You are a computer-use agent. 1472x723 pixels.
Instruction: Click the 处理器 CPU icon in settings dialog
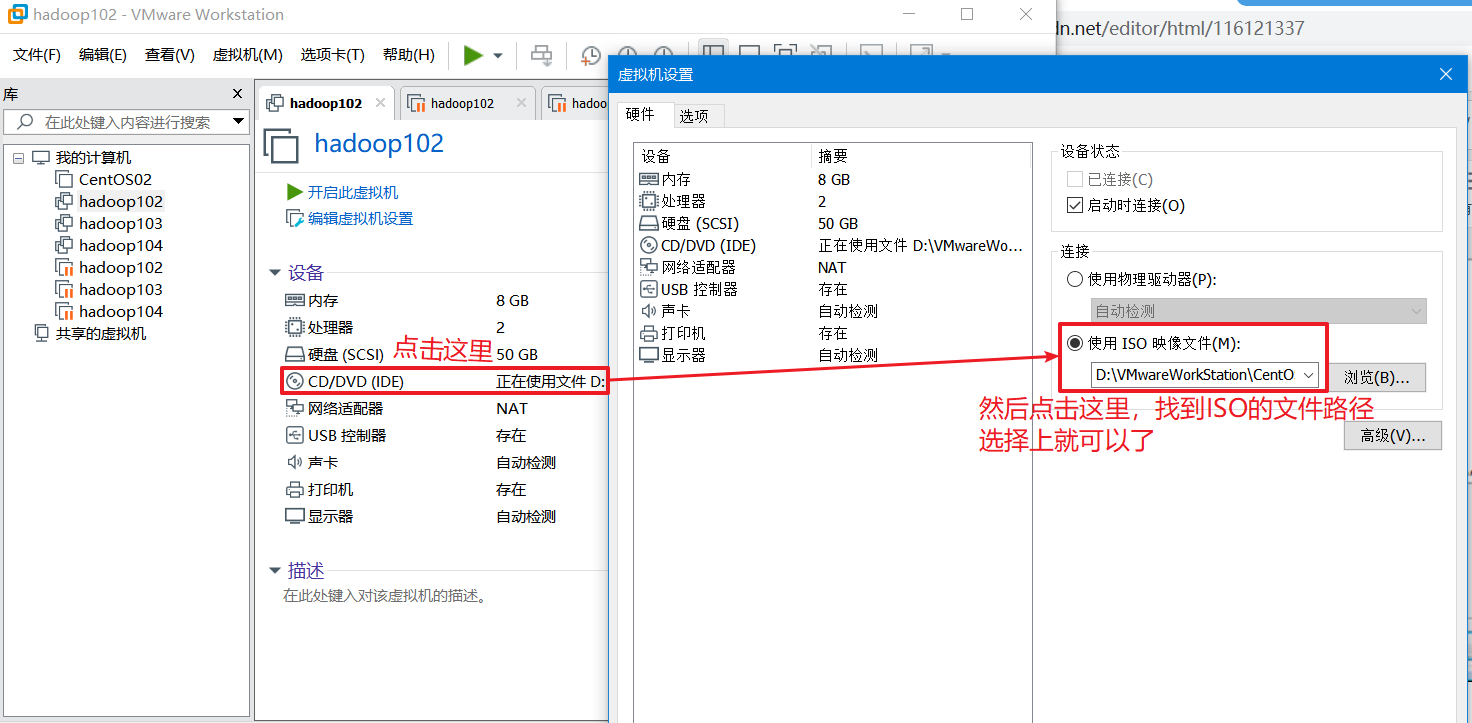(x=649, y=201)
